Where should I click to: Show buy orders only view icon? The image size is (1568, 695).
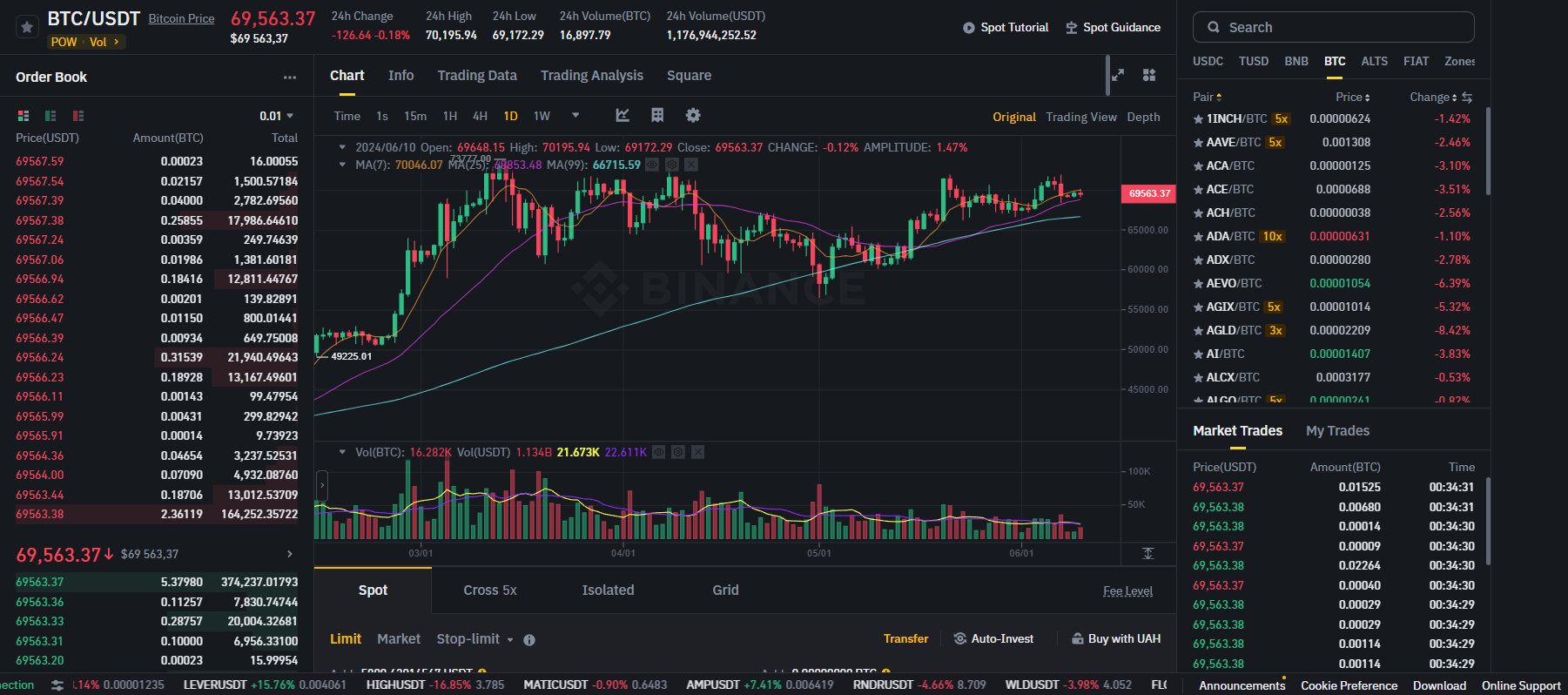50,116
